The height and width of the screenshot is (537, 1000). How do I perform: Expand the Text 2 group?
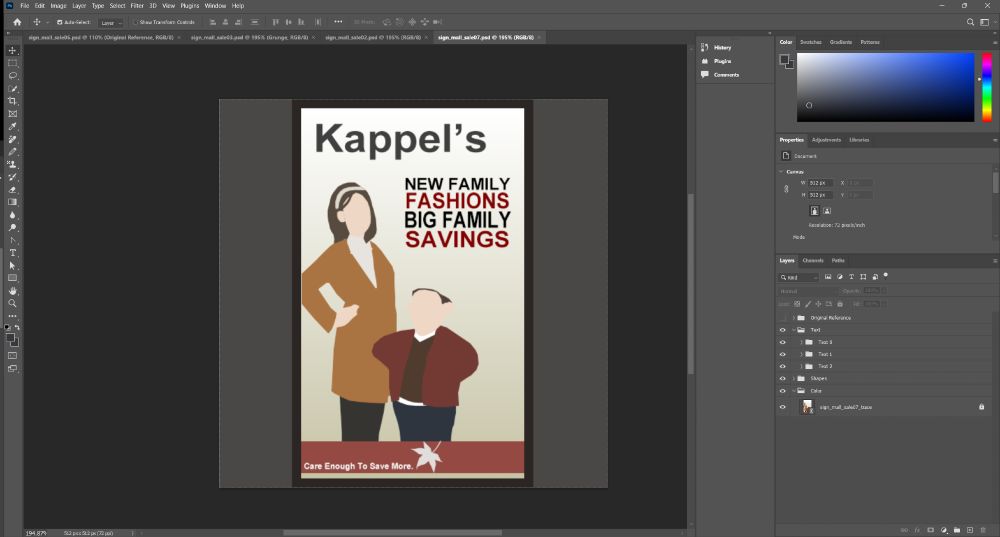(x=802, y=366)
